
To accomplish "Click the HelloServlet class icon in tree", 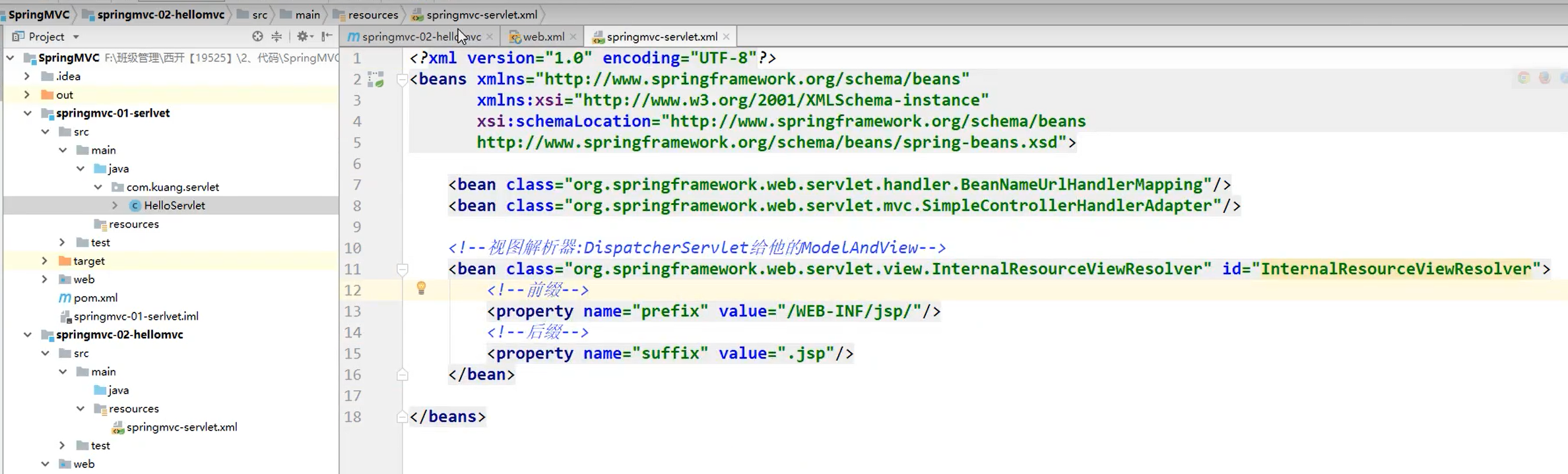I will coord(135,205).
